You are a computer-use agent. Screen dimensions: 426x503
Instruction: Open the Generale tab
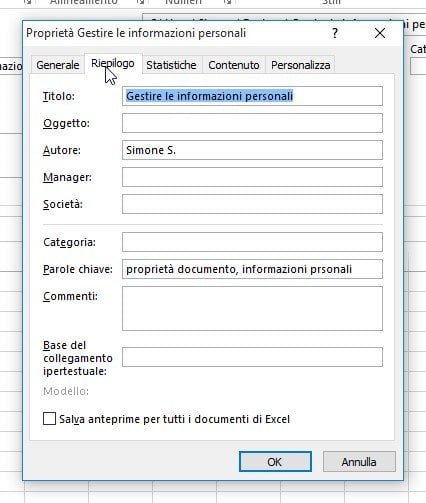pos(58,65)
